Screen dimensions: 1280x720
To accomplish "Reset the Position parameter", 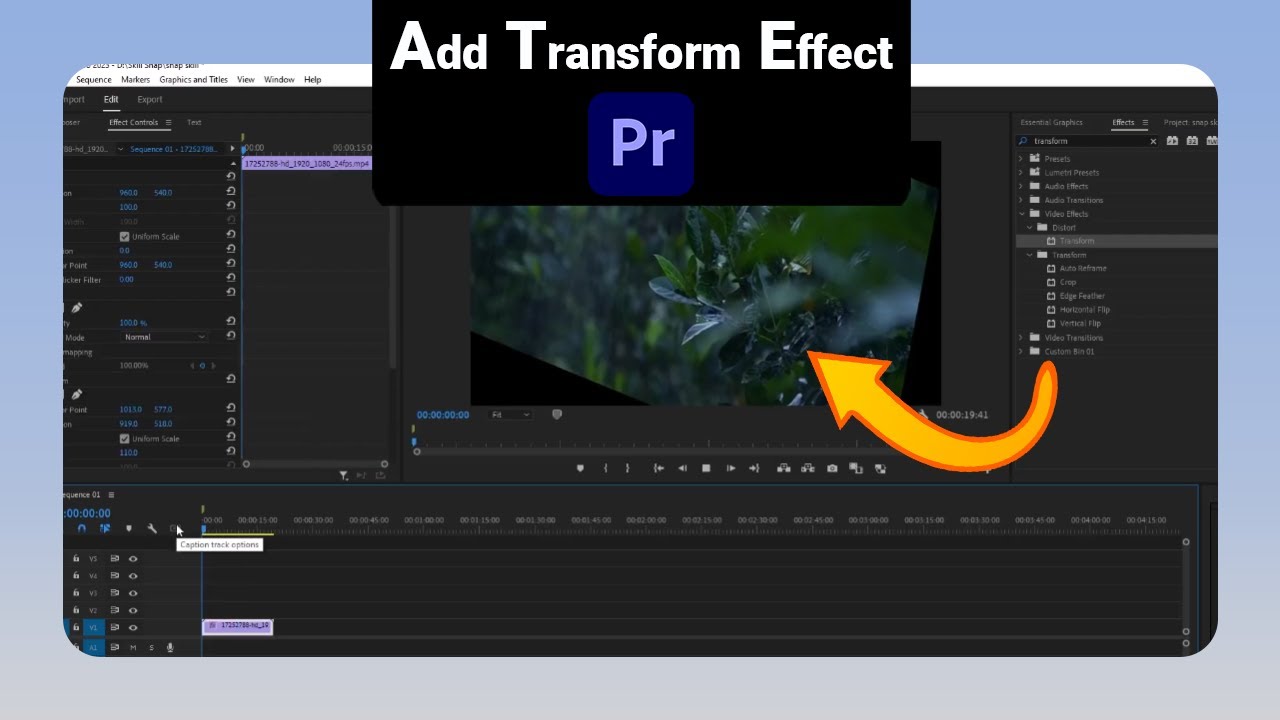I will [231, 192].
